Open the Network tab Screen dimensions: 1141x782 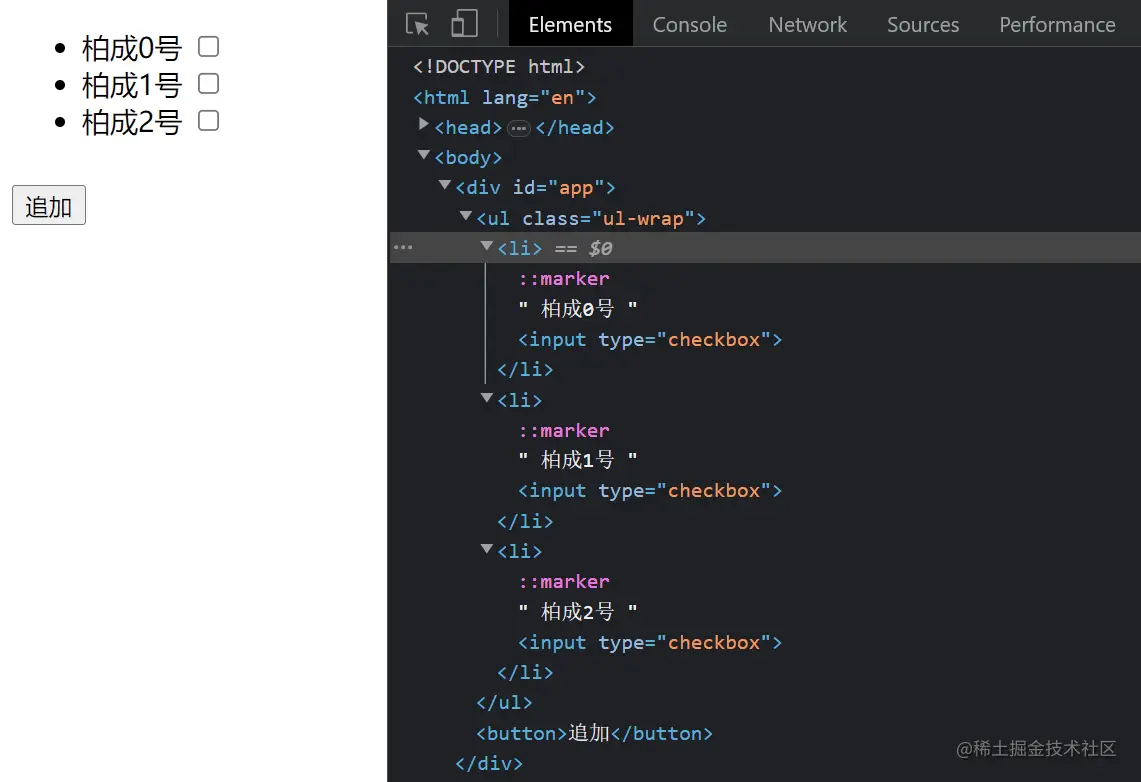pyautogui.click(x=808, y=25)
